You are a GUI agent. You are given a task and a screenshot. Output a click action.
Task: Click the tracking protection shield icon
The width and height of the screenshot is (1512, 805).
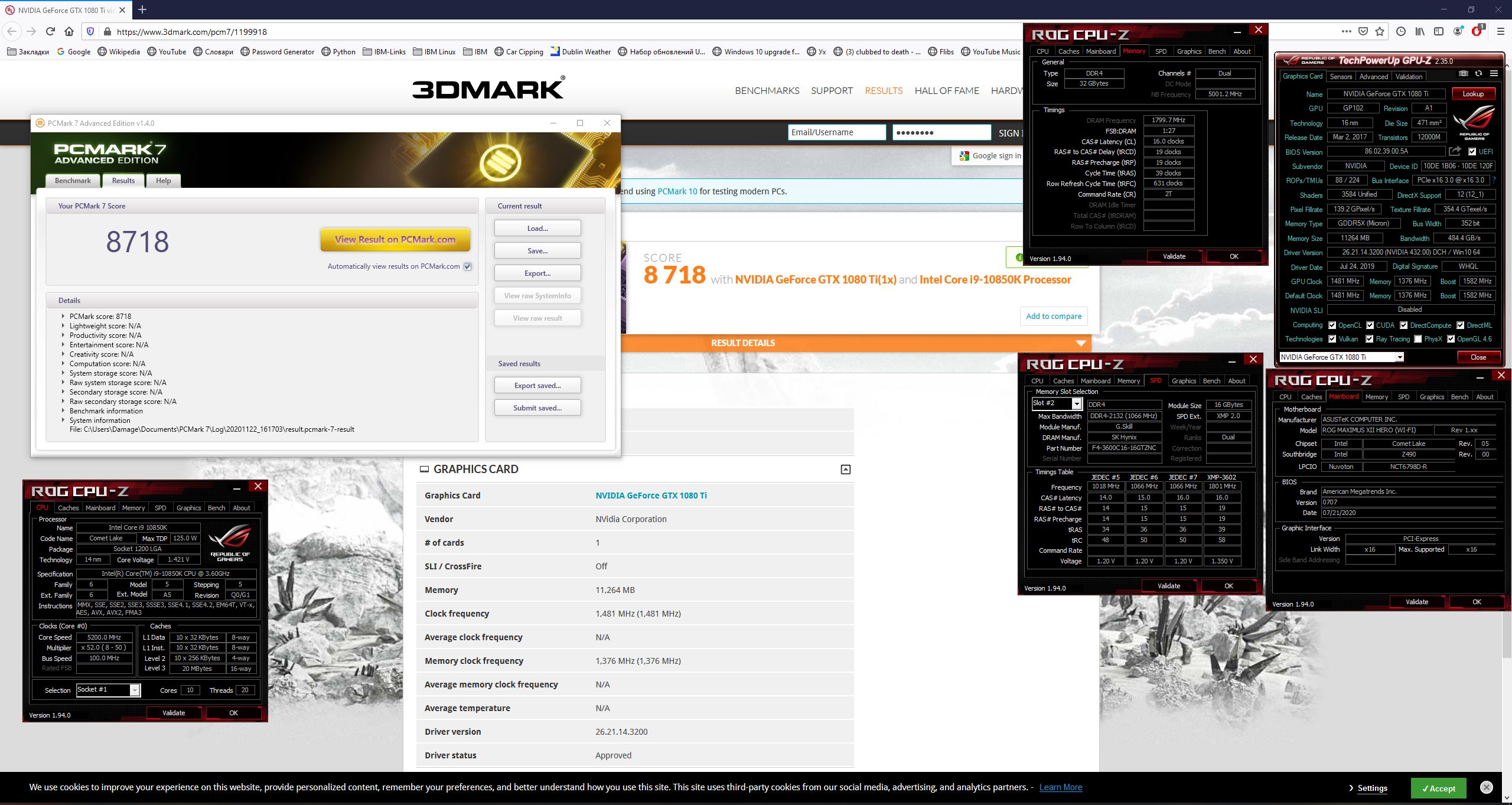[90, 32]
